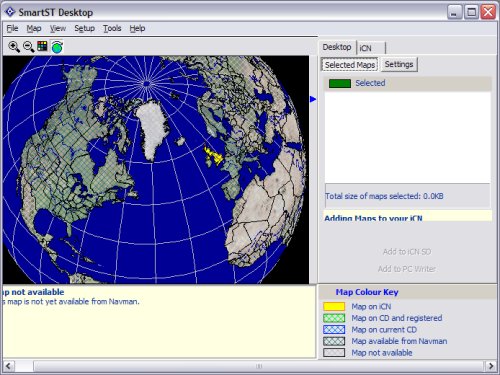
Task: Click the green Map on CD registered swatch
Action: pos(334,318)
